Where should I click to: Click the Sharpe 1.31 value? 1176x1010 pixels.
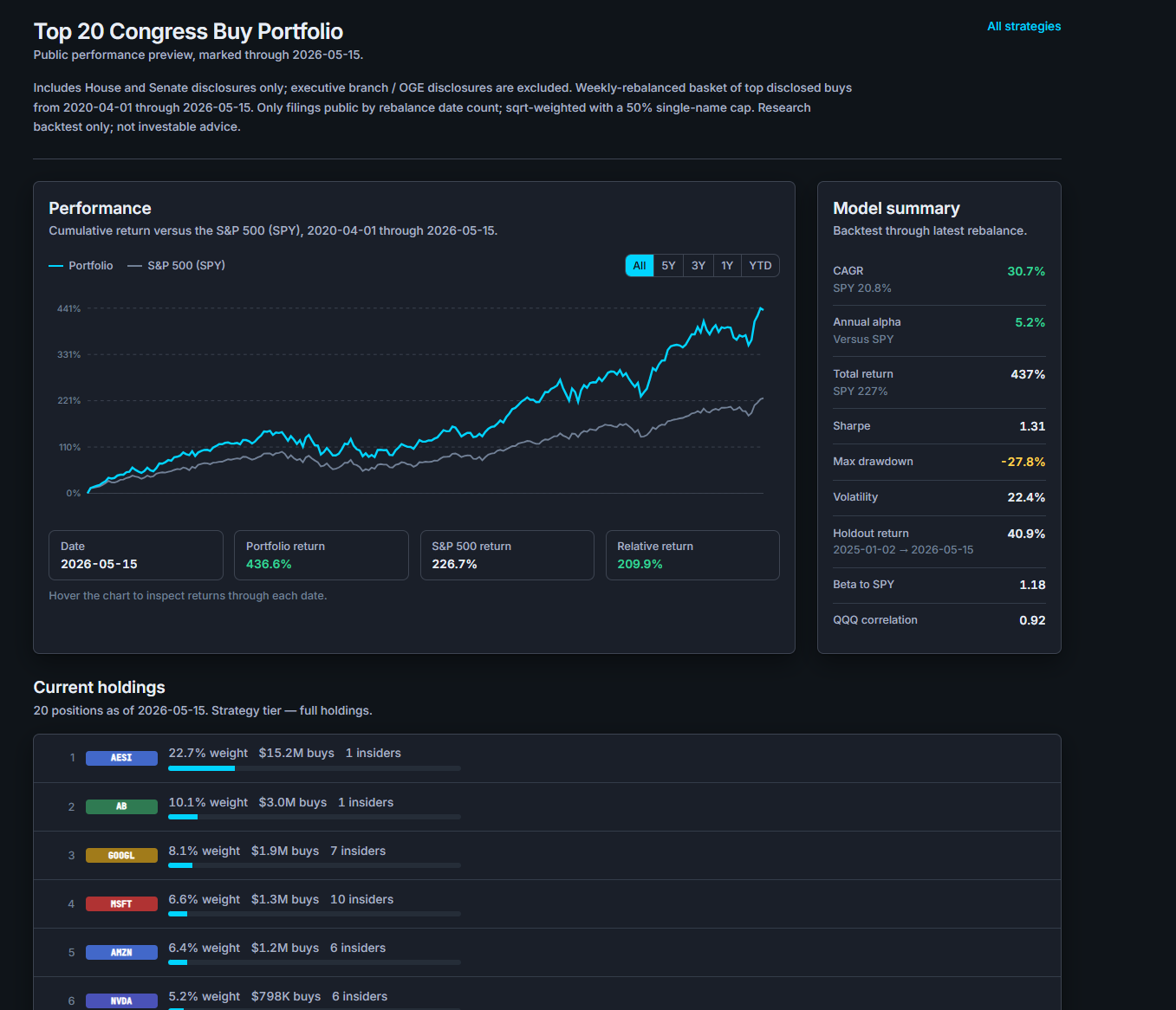(x=1032, y=426)
